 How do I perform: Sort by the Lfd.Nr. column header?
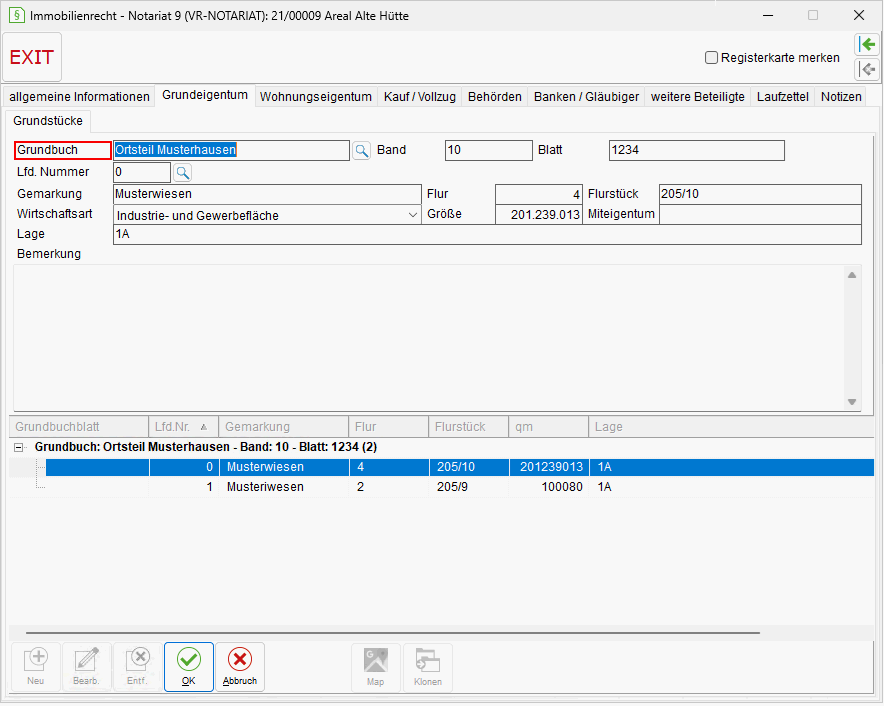[x=183, y=427]
